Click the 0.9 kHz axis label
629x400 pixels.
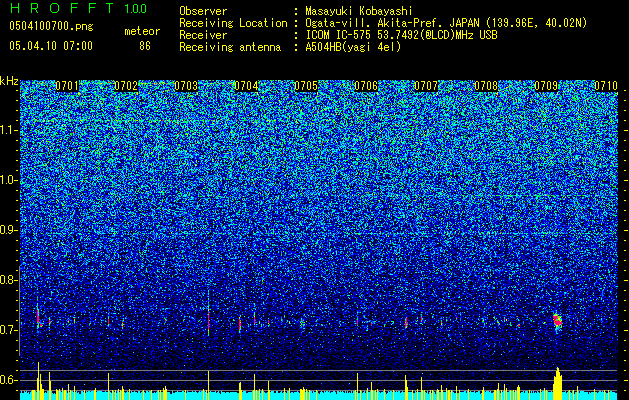pos(8,230)
